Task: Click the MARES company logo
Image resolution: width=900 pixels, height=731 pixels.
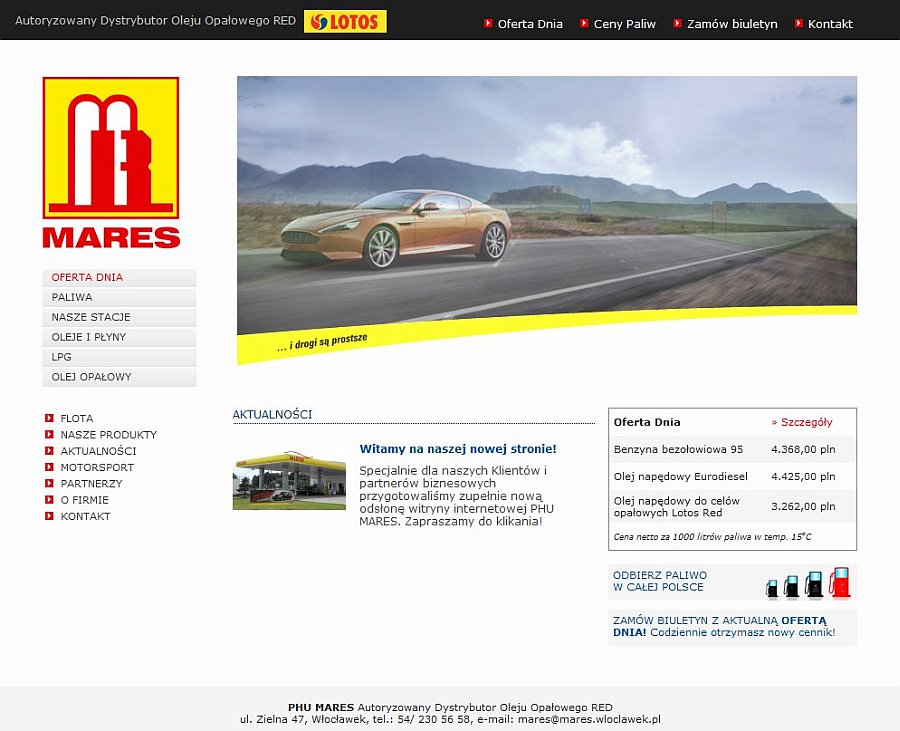Action: 111,162
